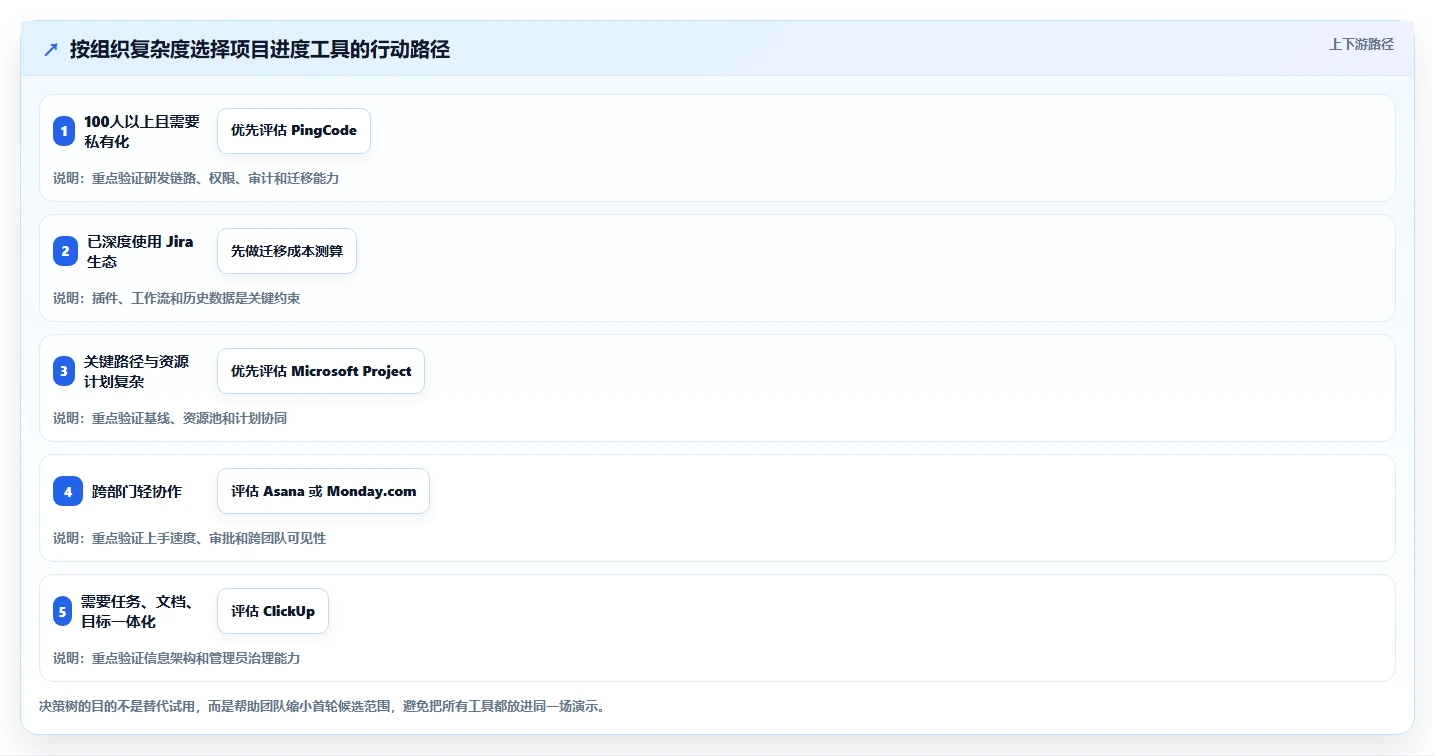
Task: Click the 上下游路径 label at top right
Action: click(x=1361, y=44)
